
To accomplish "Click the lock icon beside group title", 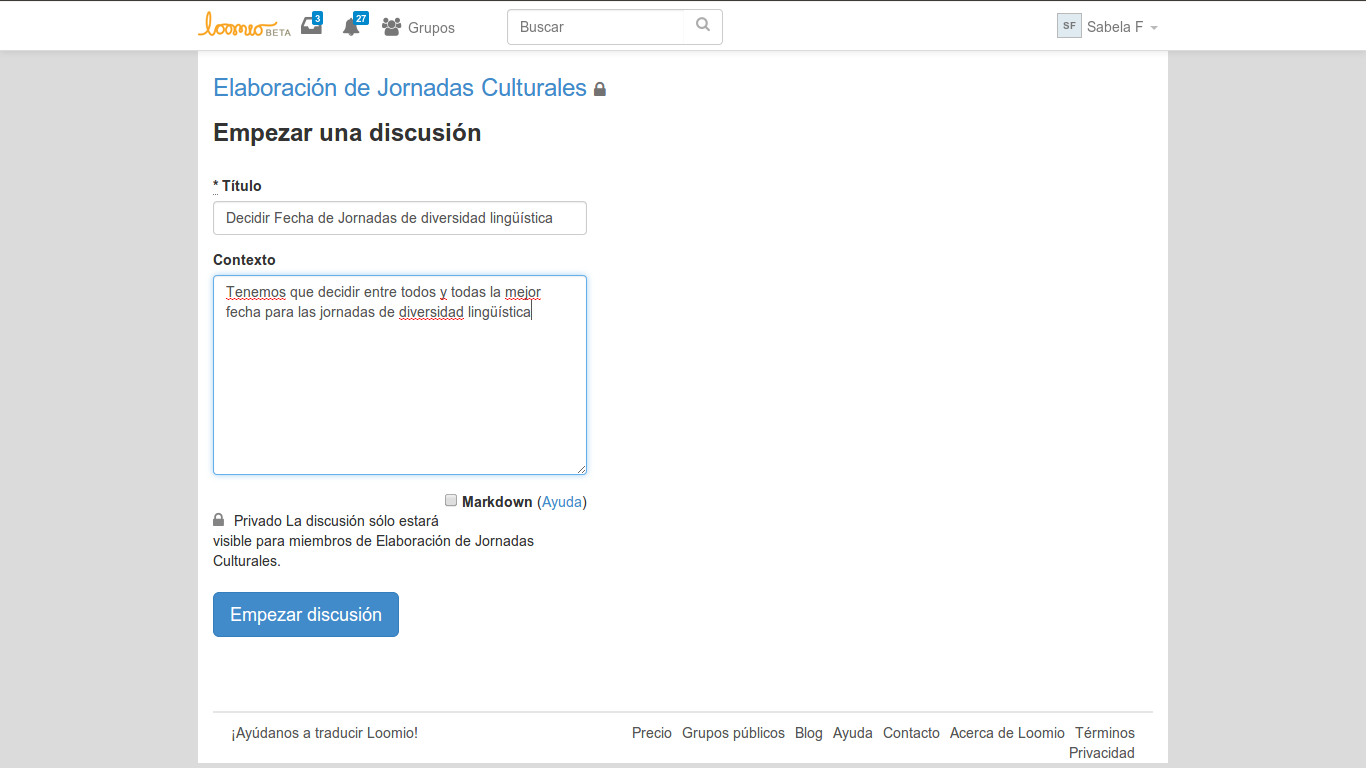I will click(600, 90).
